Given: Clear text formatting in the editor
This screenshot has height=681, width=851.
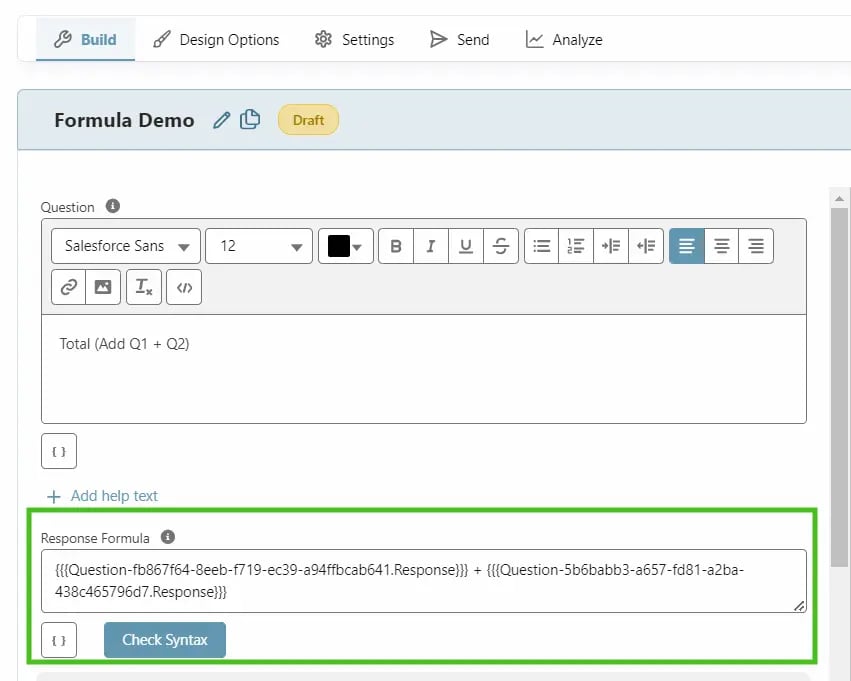Looking at the screenshot, I should (144, 287).
